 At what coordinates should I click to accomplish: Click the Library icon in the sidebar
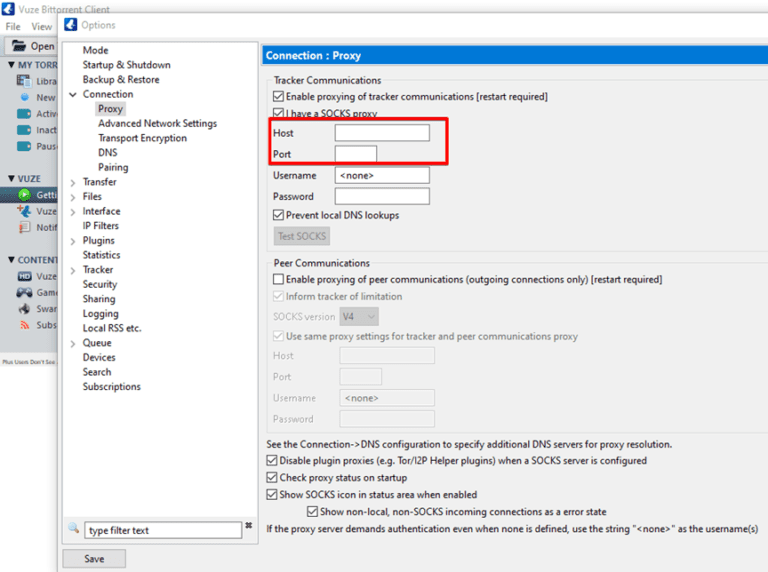click(25, 80)
